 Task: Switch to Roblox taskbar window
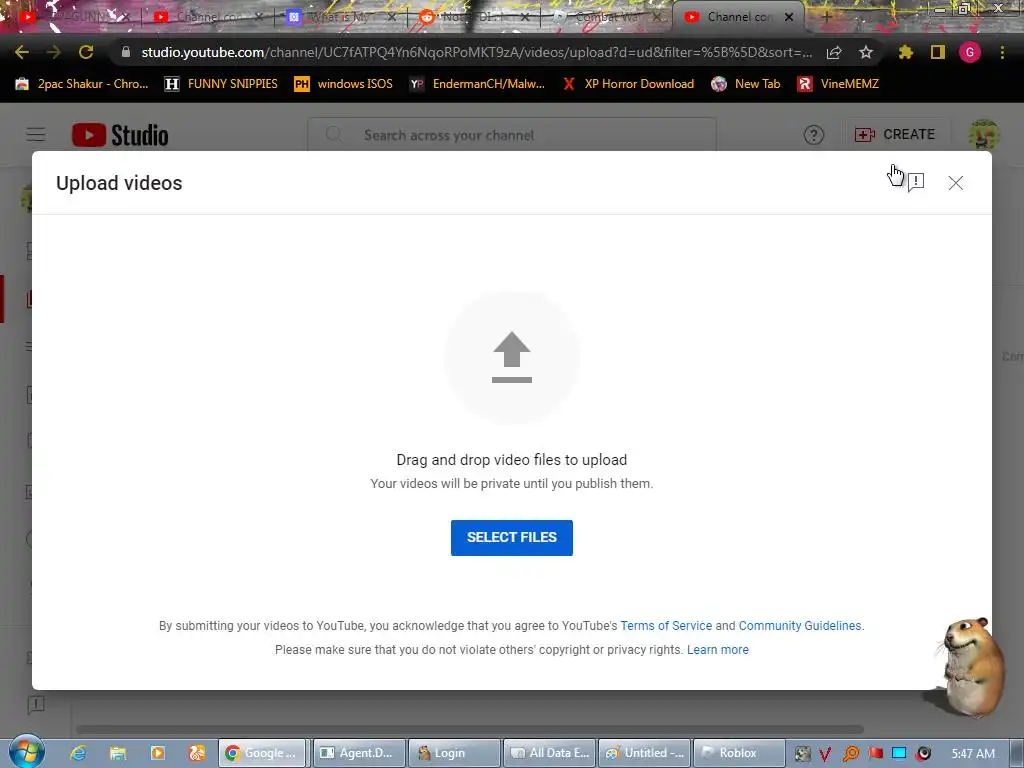click(739, 753)
